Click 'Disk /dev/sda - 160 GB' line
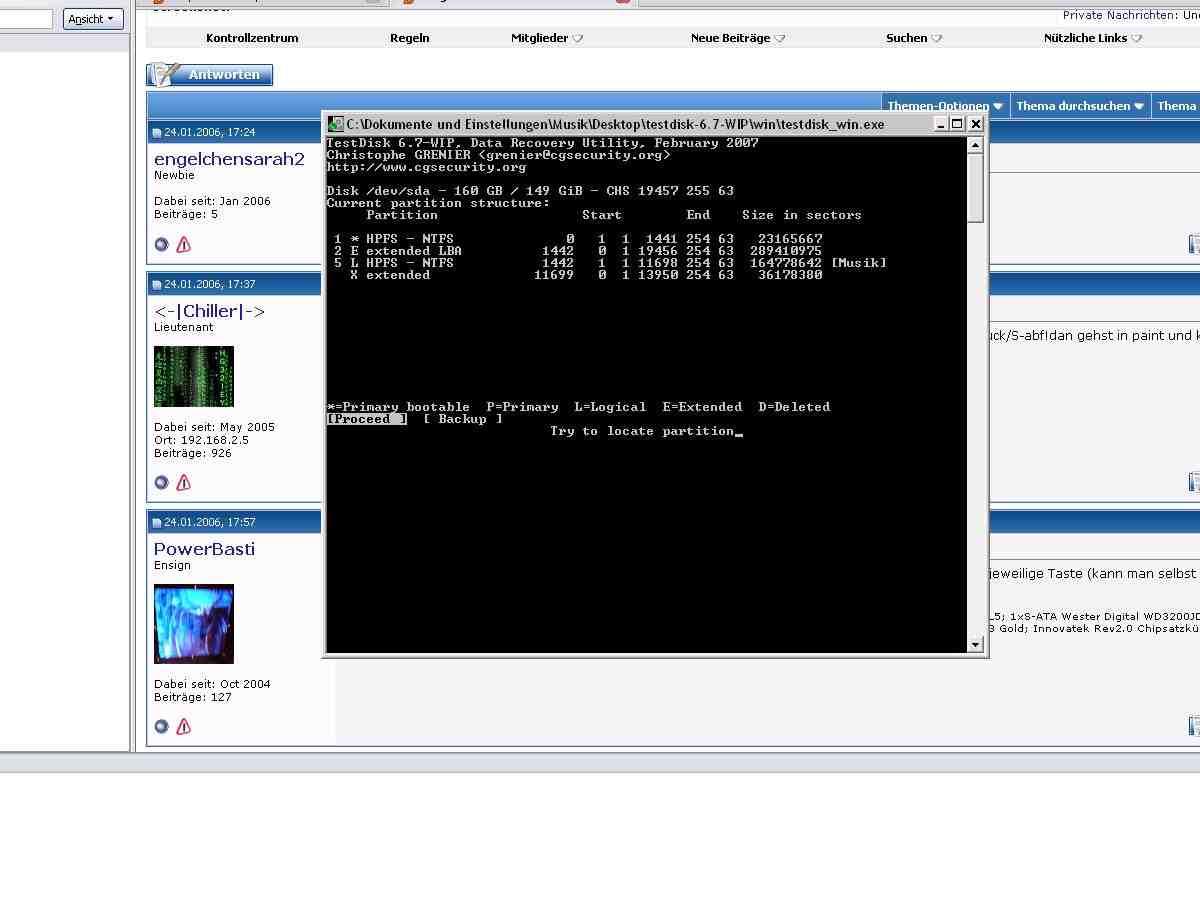1200x900 pixels. pos(530,191)
